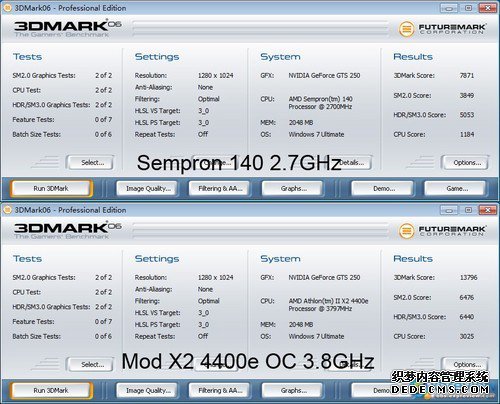Select HDR/SM3.0 Score value 5053
The image size is (500, 404).
tap(467, 115)
